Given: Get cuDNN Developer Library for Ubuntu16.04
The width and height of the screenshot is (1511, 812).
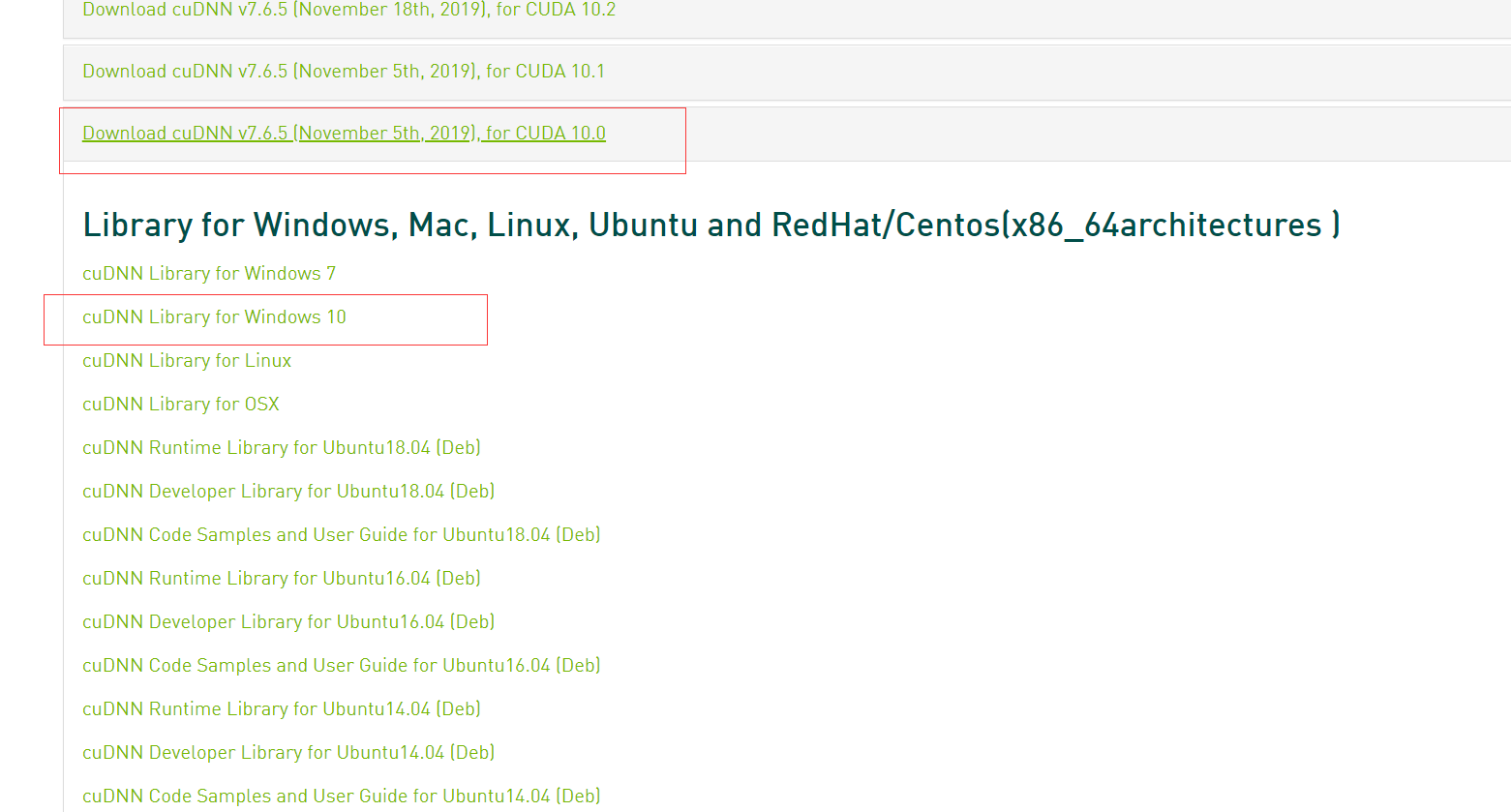Looking at the screenshot, I should click(288, 621).
